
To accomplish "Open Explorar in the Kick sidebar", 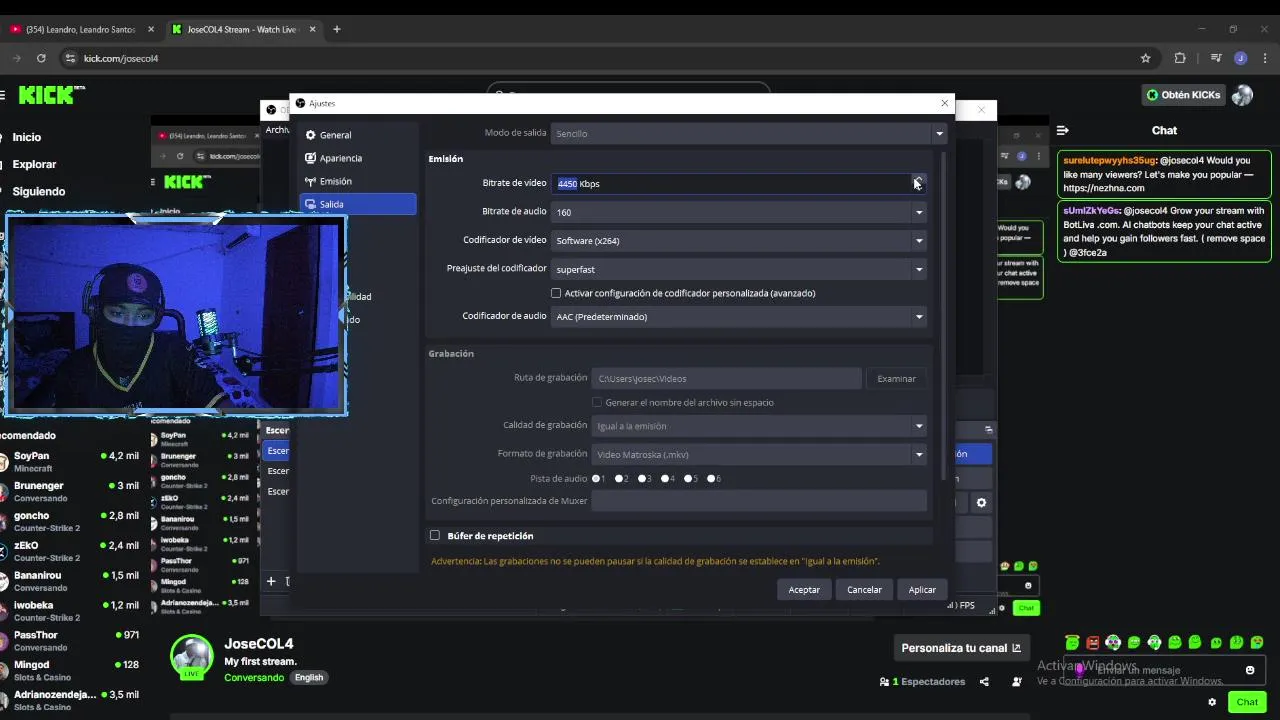I will (x=35, y=164).
